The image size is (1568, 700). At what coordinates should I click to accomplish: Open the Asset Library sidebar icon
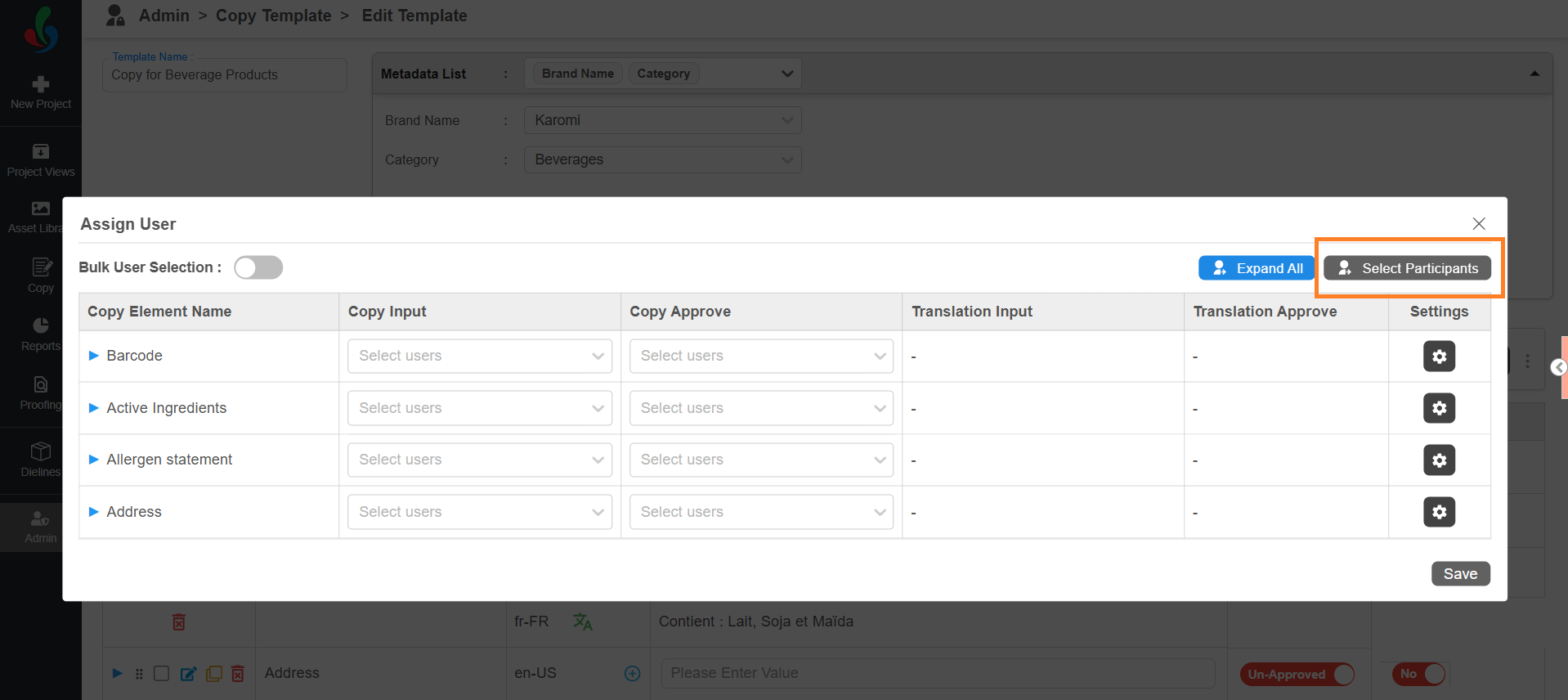[41, 209]
